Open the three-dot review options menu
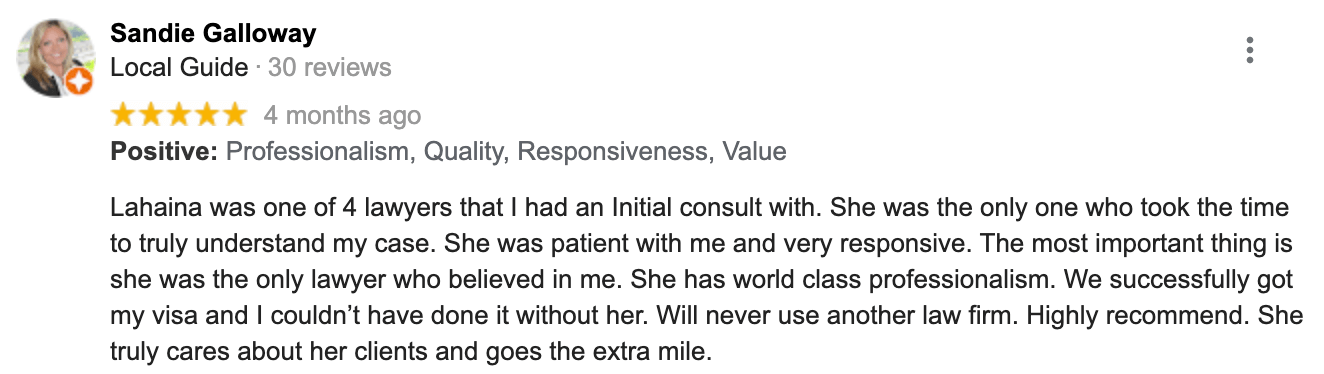 (x=1250, y=50)
